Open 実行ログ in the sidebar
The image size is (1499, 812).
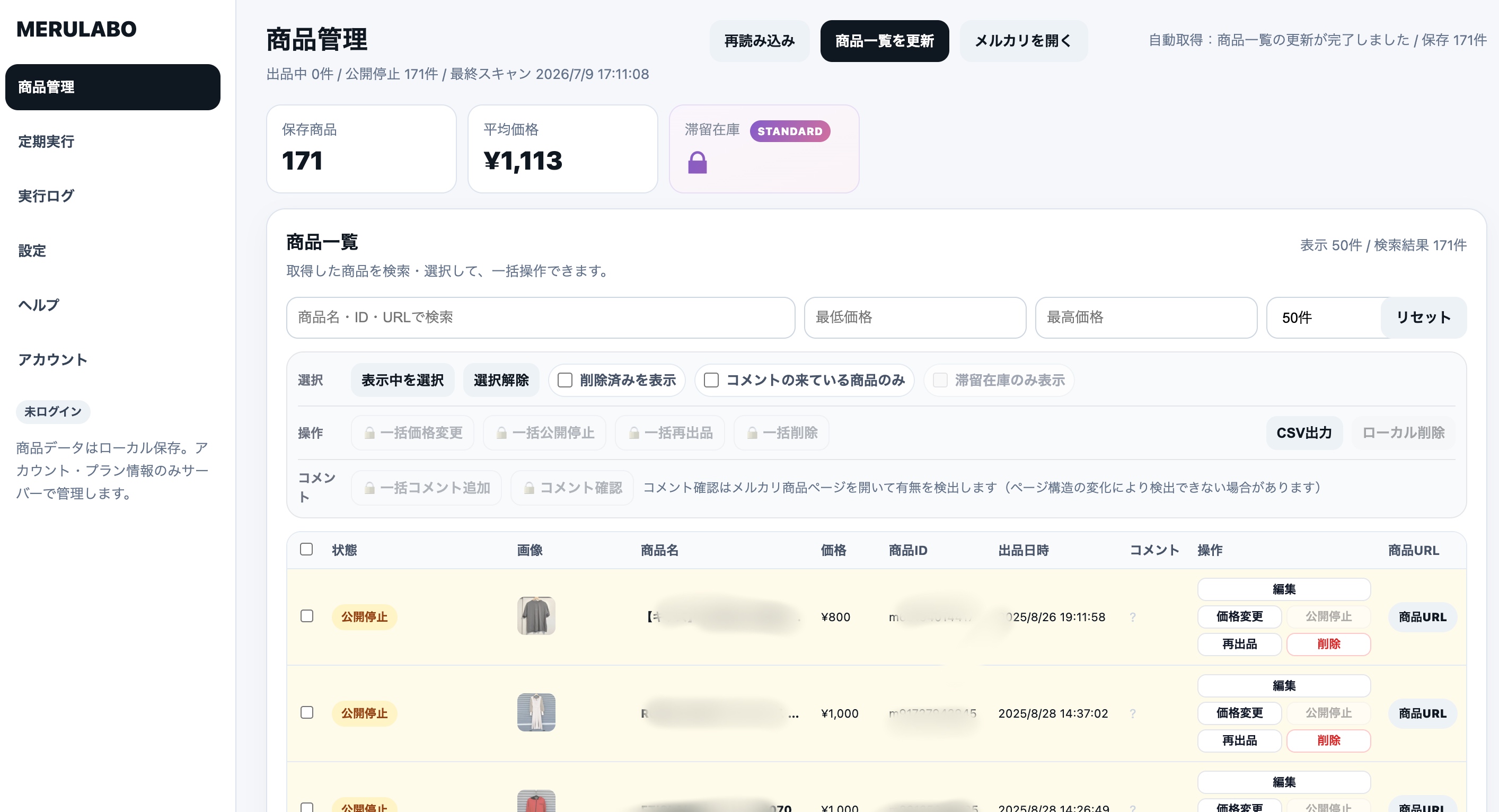coord(46,196)
